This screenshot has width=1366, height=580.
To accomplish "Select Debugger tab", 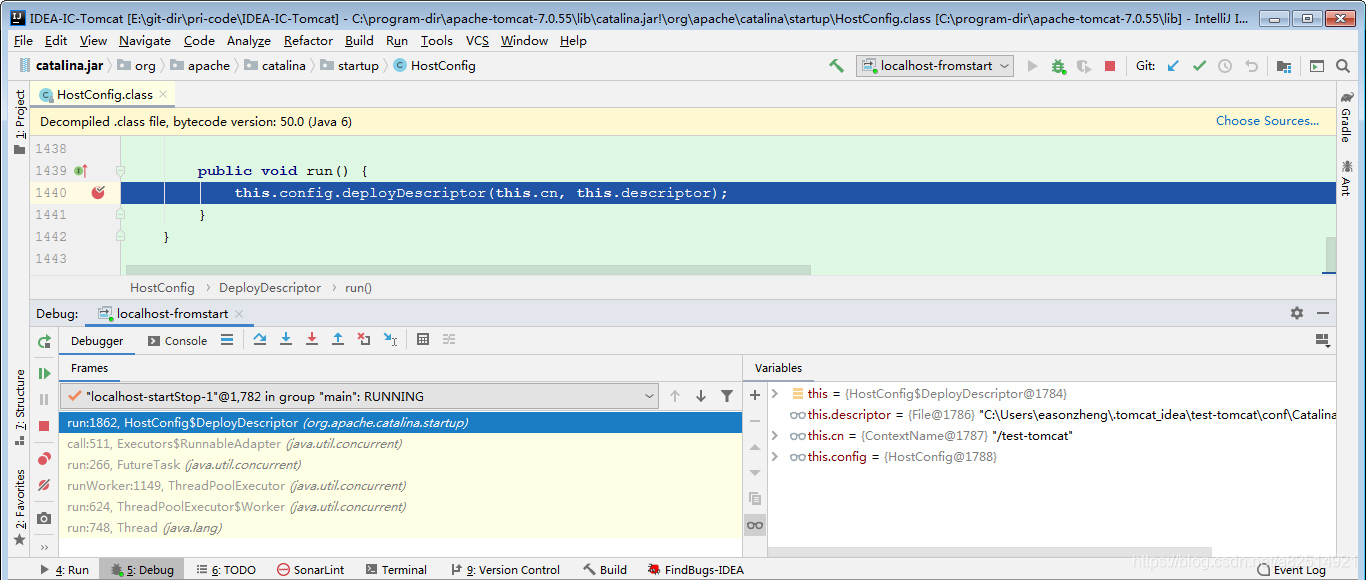I will [97, 341].
